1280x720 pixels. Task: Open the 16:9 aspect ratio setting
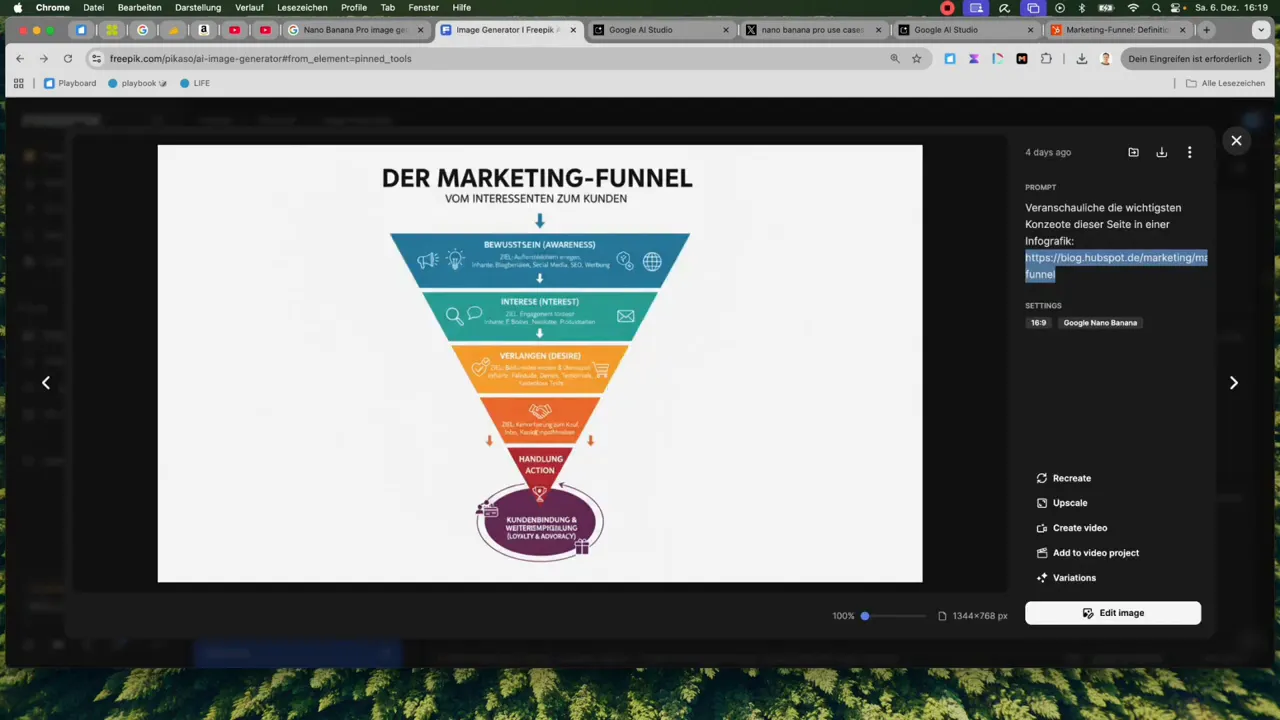[1038, 322]
